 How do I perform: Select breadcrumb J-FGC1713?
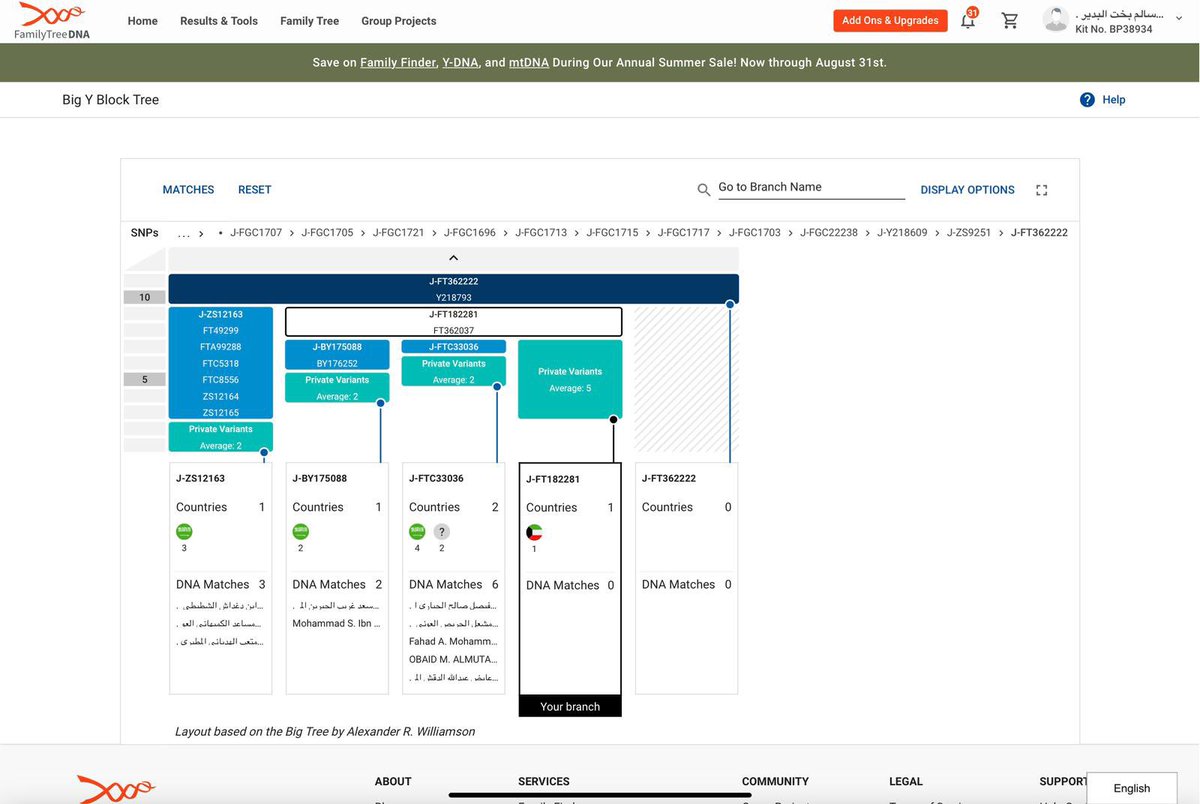541,233
